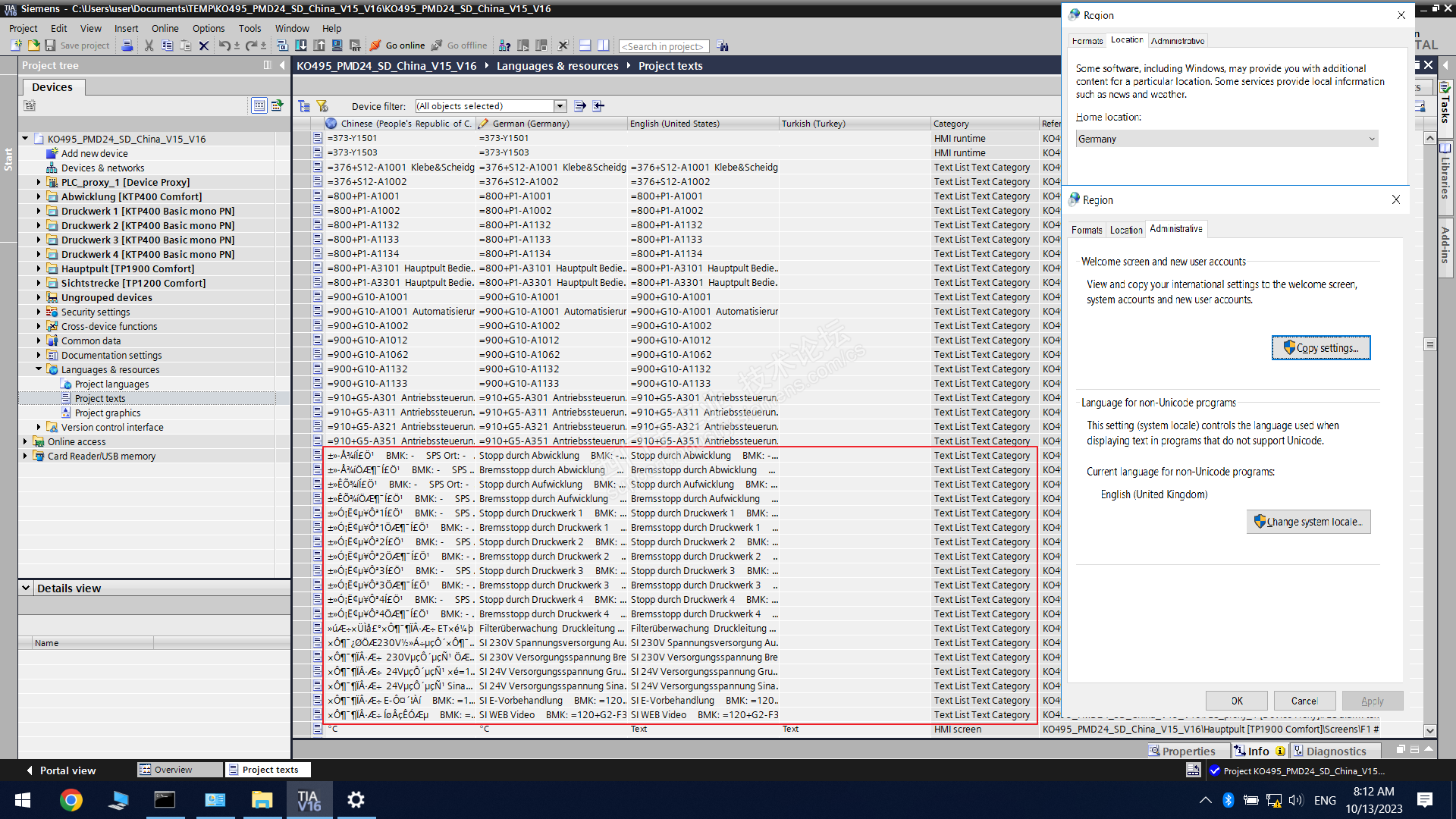This screenshot has height=819, width=1456.
Task: Click Export project texts icon
Action: (x=580, y=106)
